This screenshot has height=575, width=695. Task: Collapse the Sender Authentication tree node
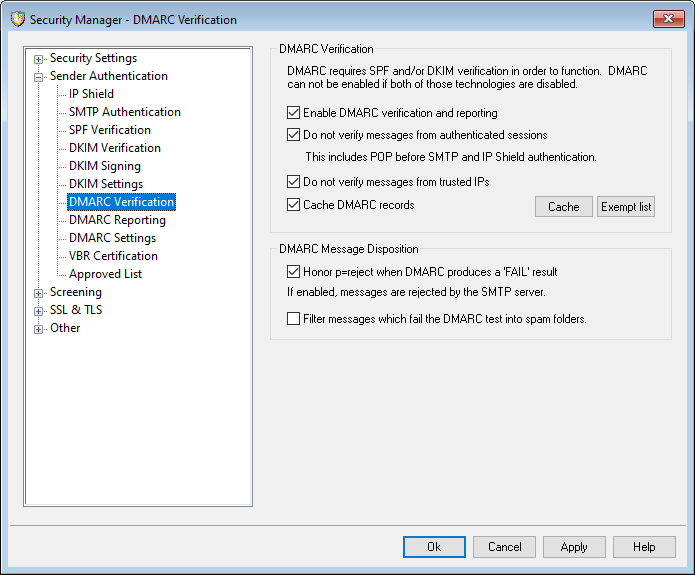tap(39, 76)
